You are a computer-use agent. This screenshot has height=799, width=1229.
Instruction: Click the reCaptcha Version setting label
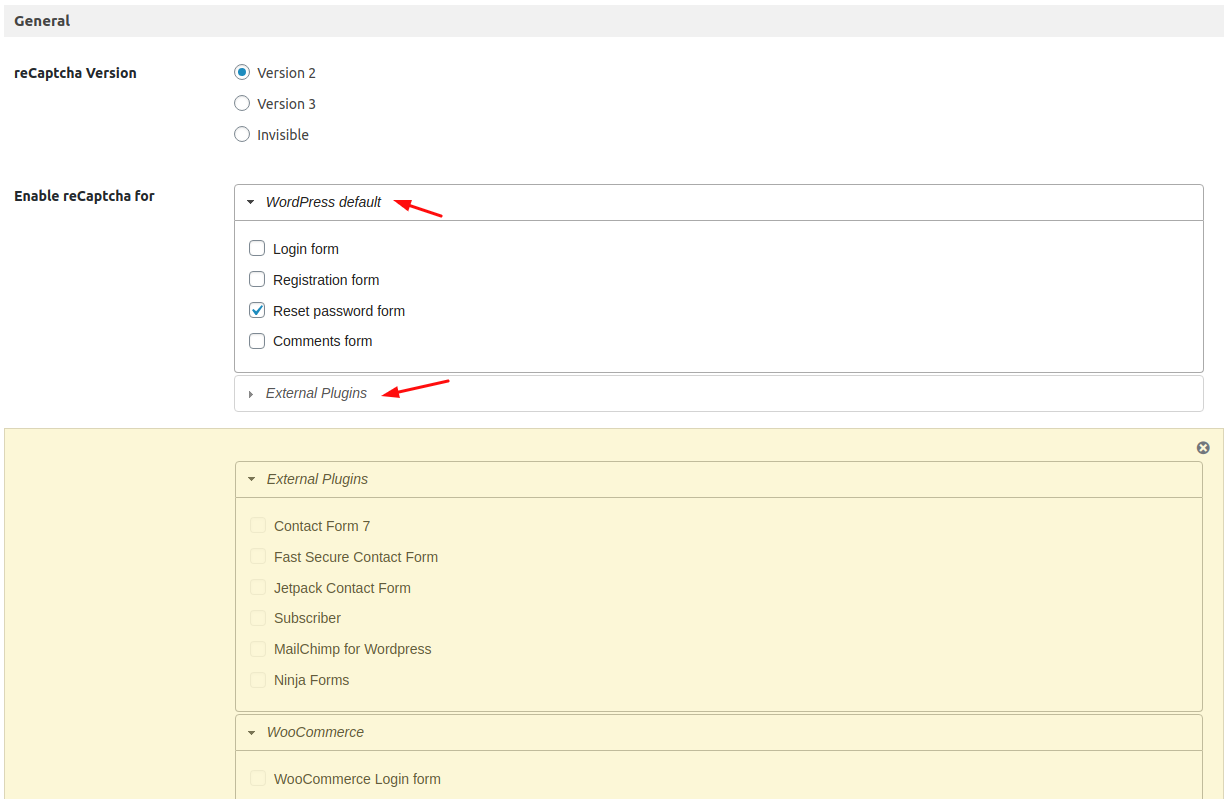click(x=75, y=73)
